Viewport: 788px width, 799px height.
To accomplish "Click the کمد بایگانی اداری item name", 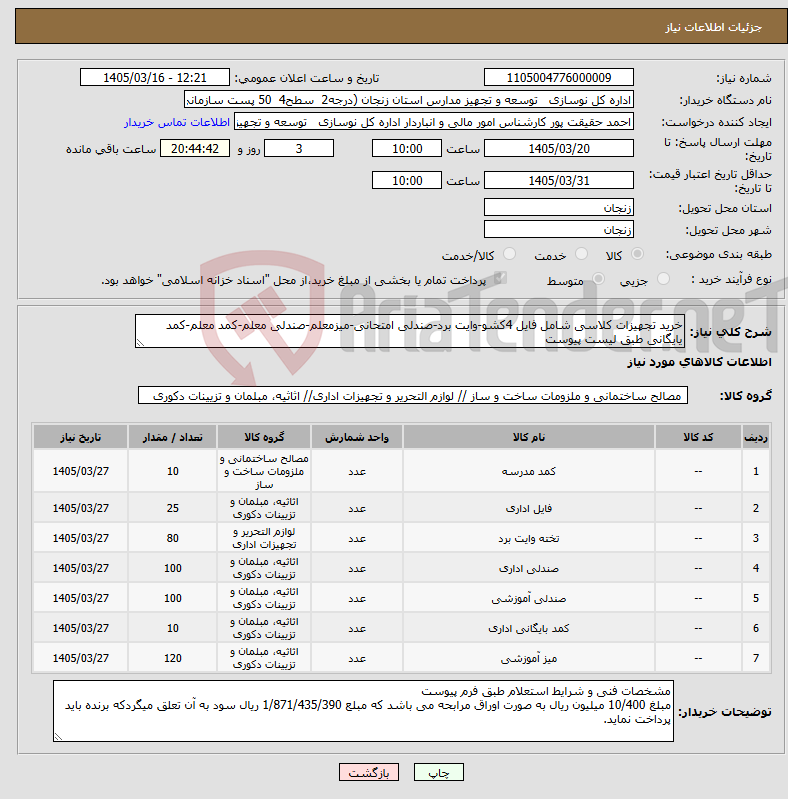I will (x=529, y=629).
